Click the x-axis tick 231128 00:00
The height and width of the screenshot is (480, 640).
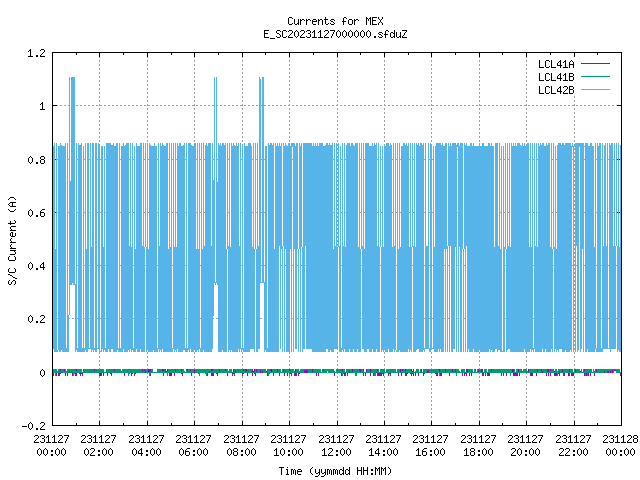620,446
